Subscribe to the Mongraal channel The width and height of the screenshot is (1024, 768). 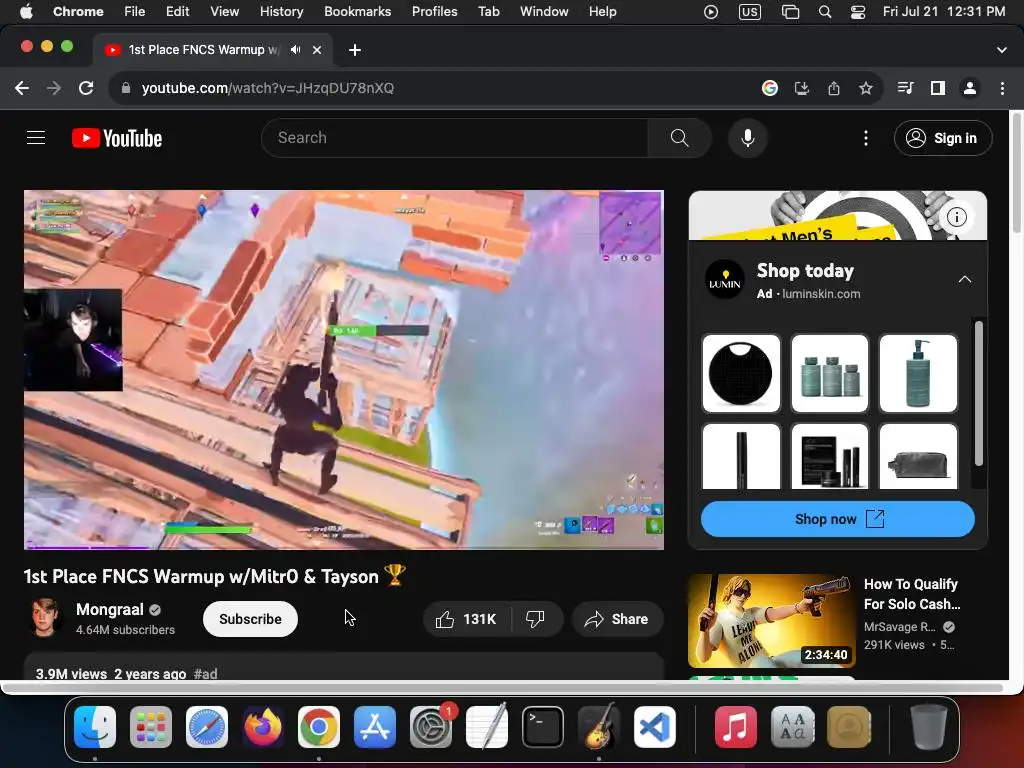tap(250, 619)
